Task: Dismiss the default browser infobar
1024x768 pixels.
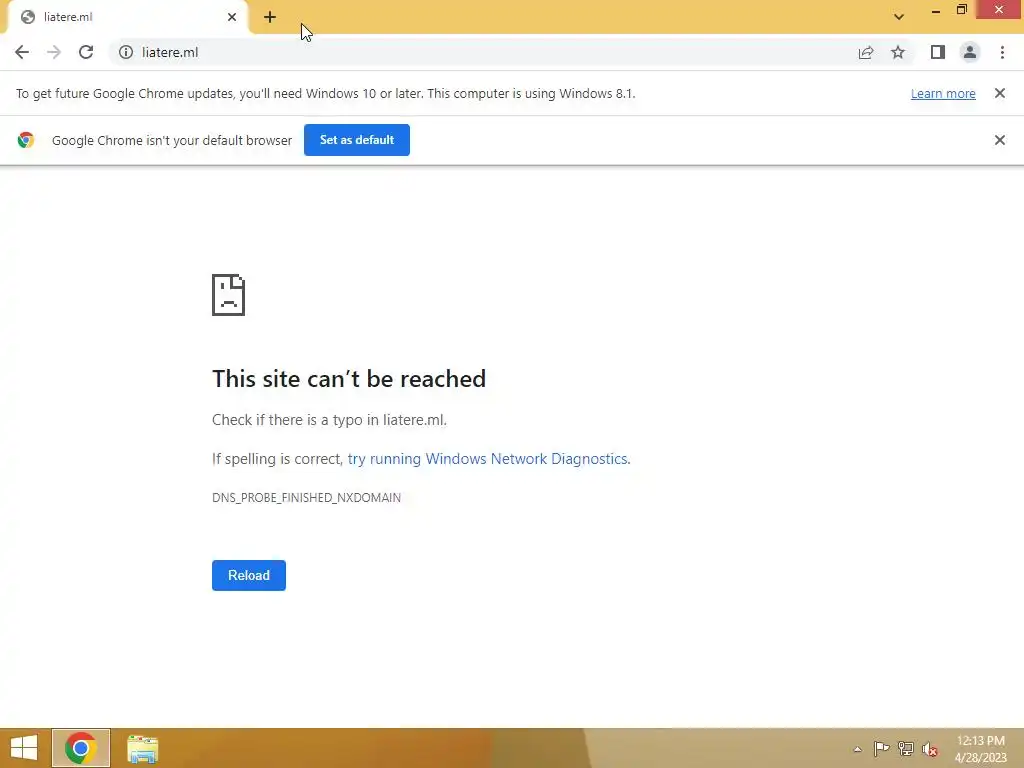Action: 1000,140
